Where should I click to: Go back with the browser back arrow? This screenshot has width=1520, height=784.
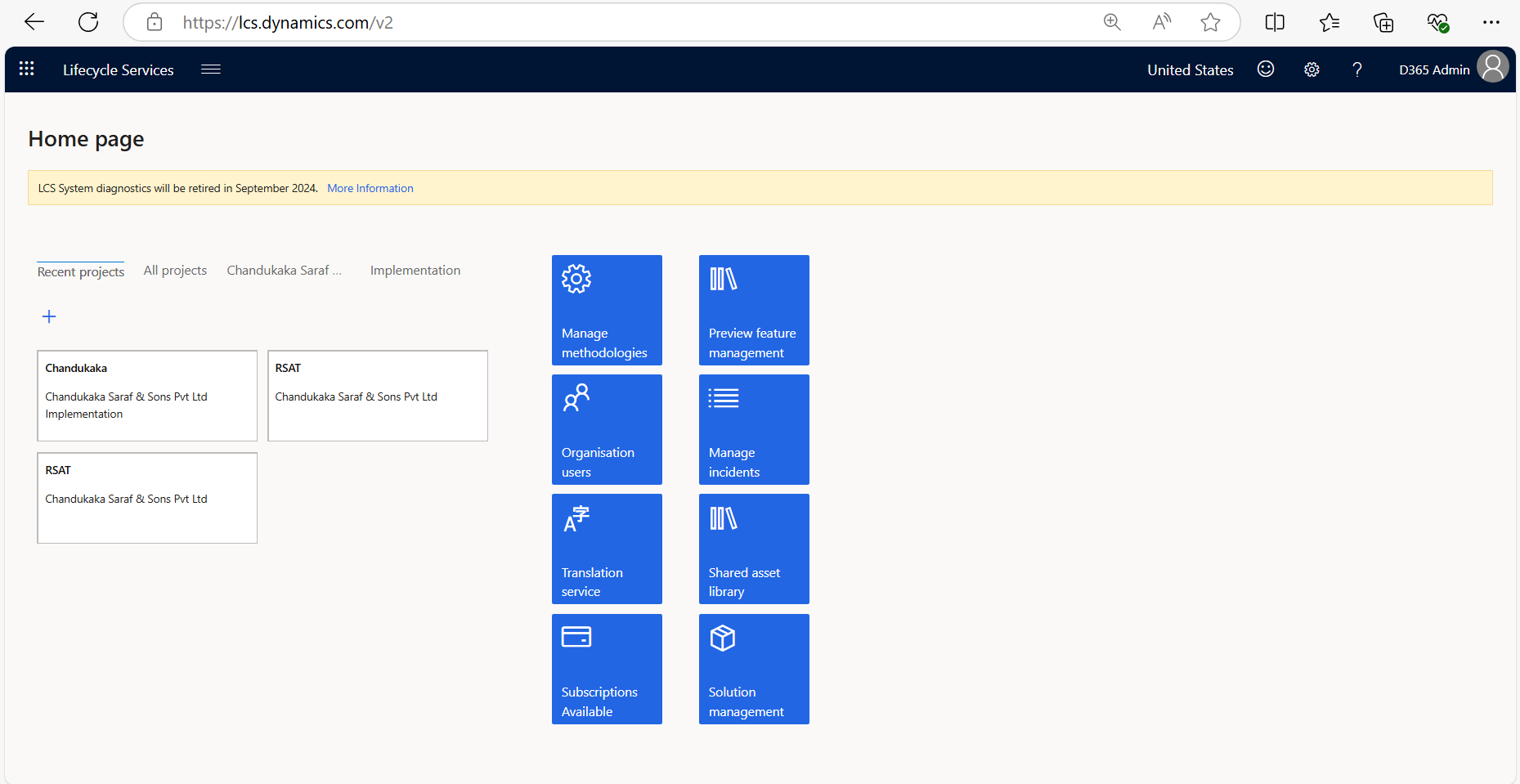click(34, 22)
